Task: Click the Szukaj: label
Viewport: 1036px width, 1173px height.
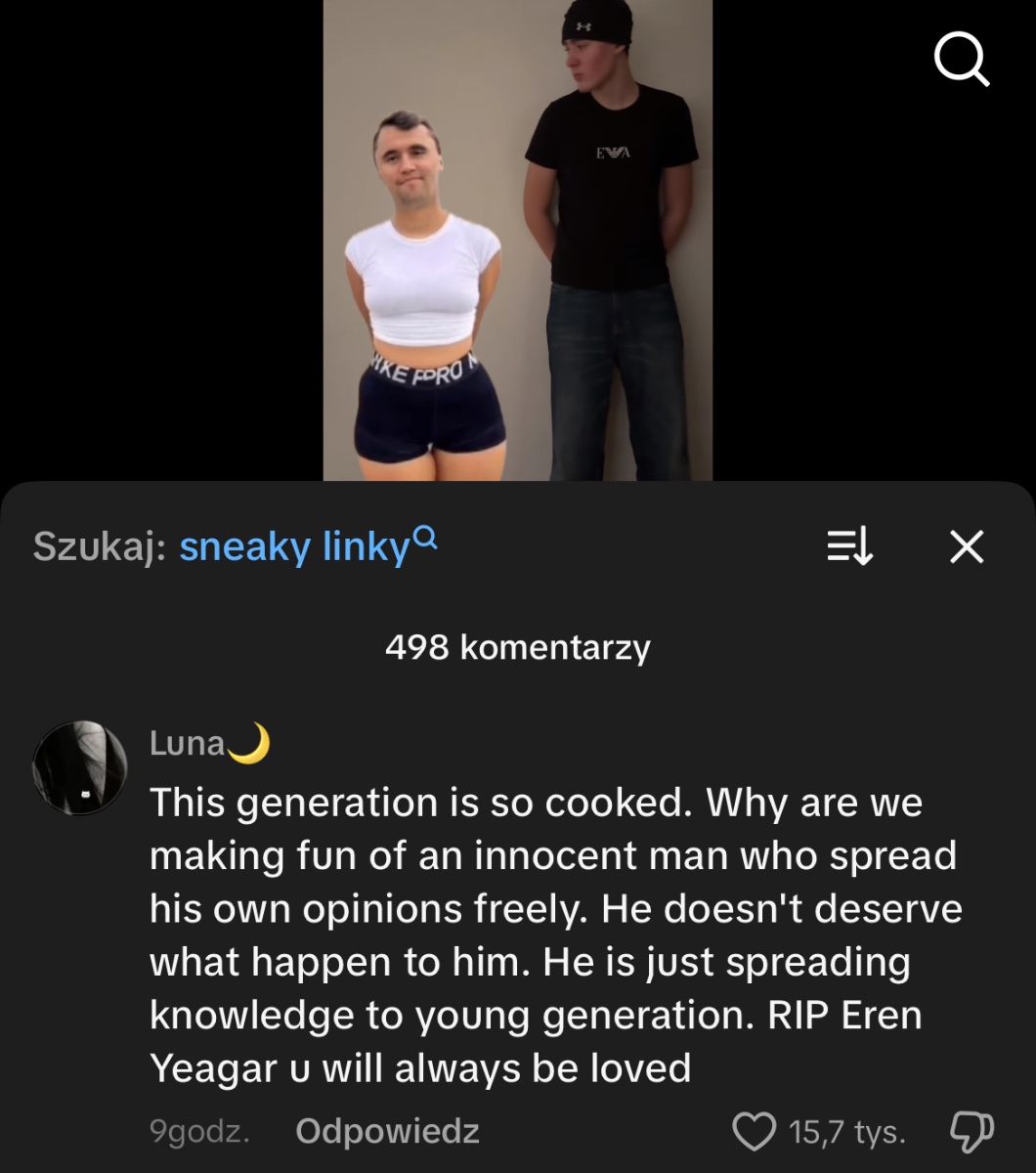Action: click(100, 546)
